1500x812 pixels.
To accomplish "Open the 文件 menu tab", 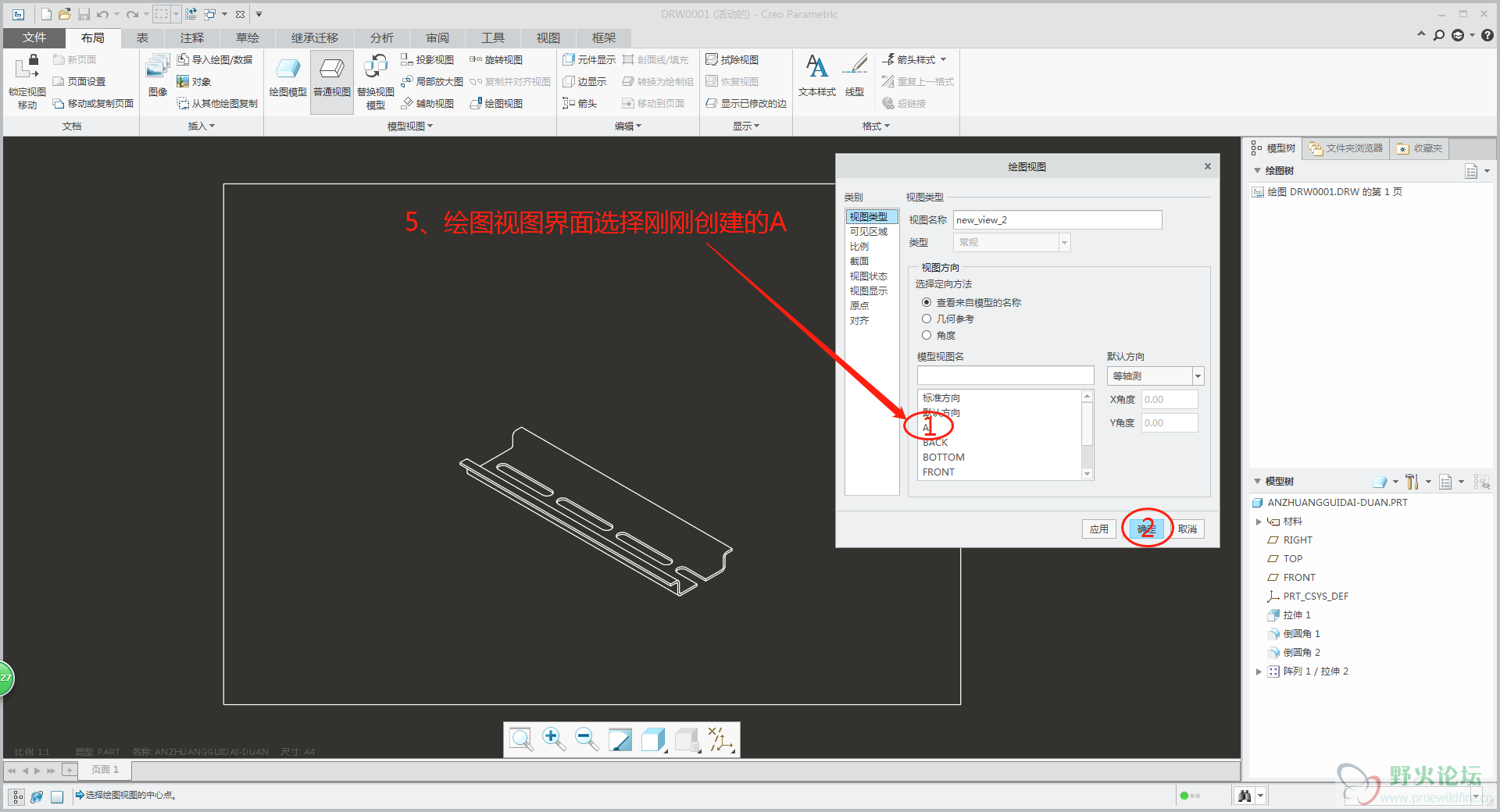I will (34, 37).
